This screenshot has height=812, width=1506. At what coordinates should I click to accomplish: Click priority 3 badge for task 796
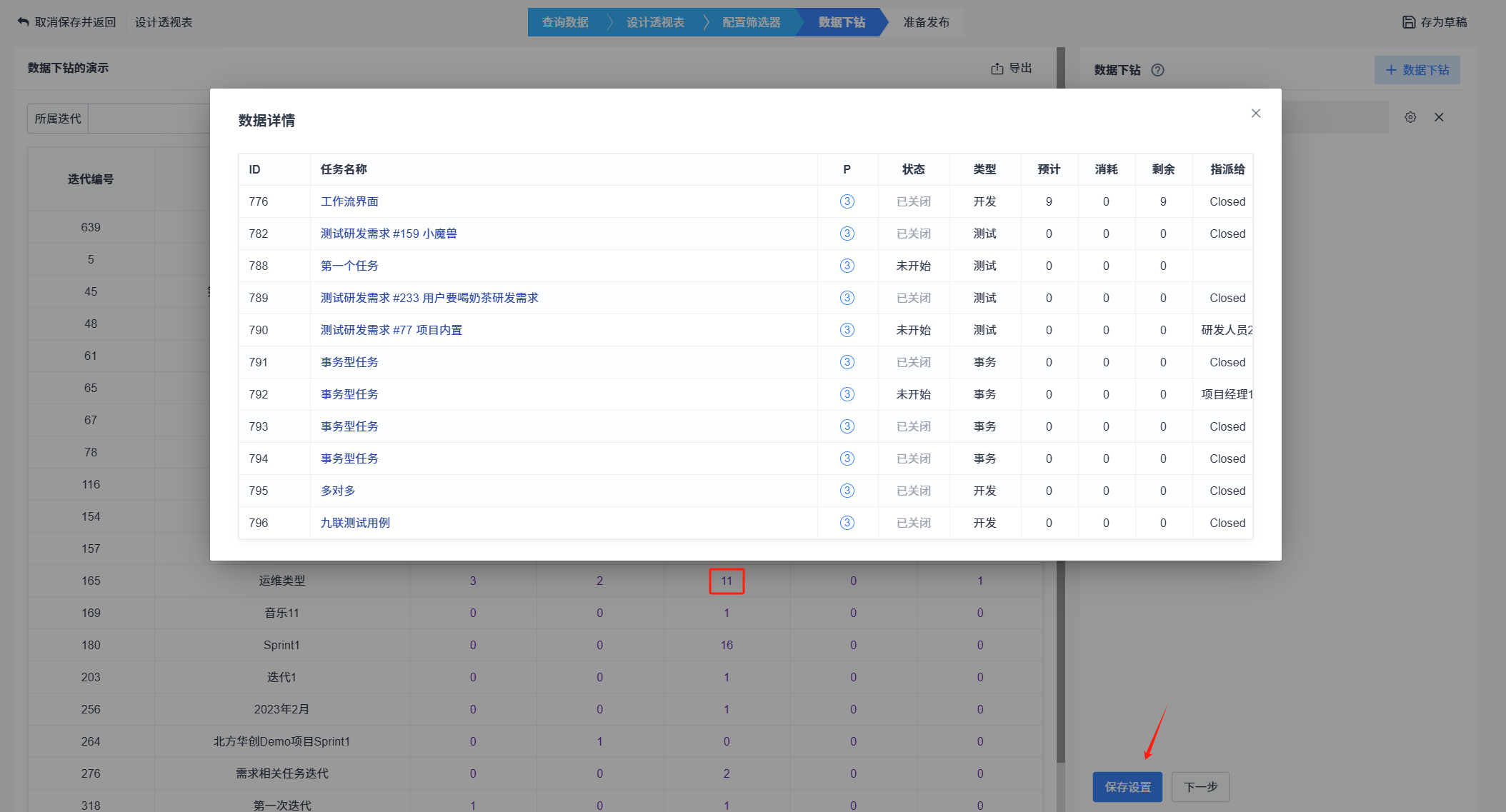847,523
